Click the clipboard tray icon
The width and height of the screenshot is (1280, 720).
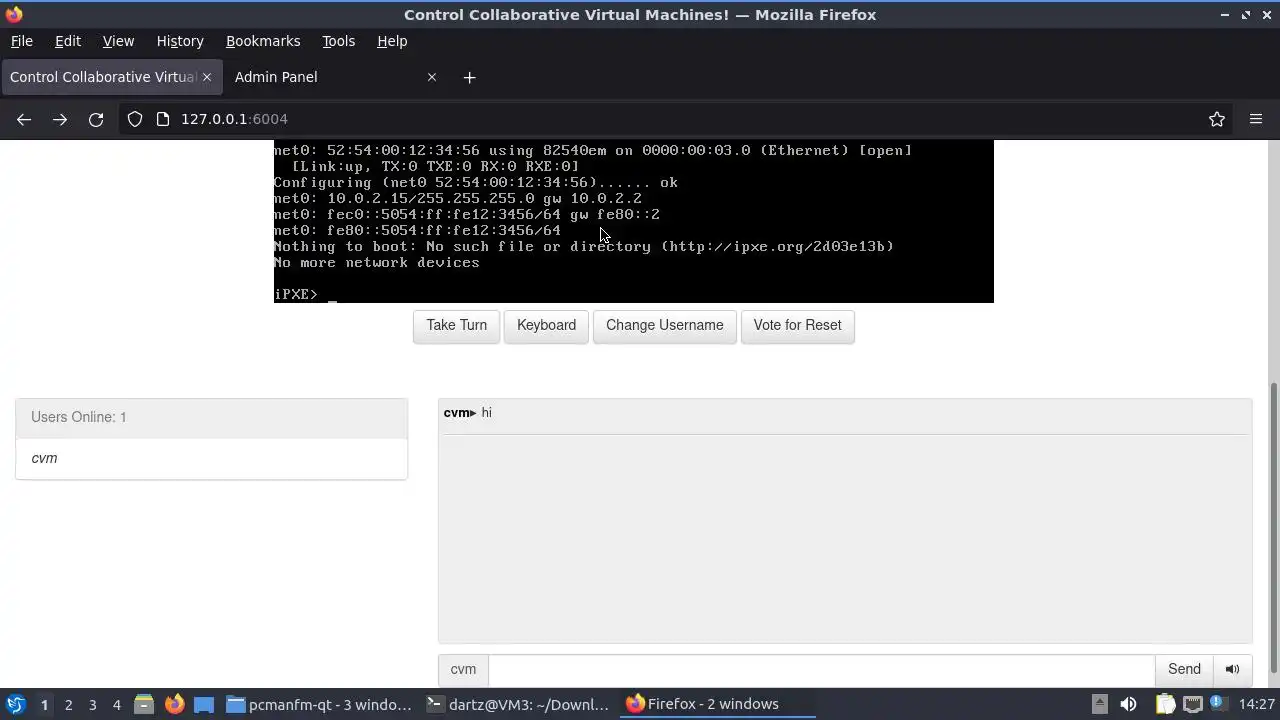(x=1165, y=704)
